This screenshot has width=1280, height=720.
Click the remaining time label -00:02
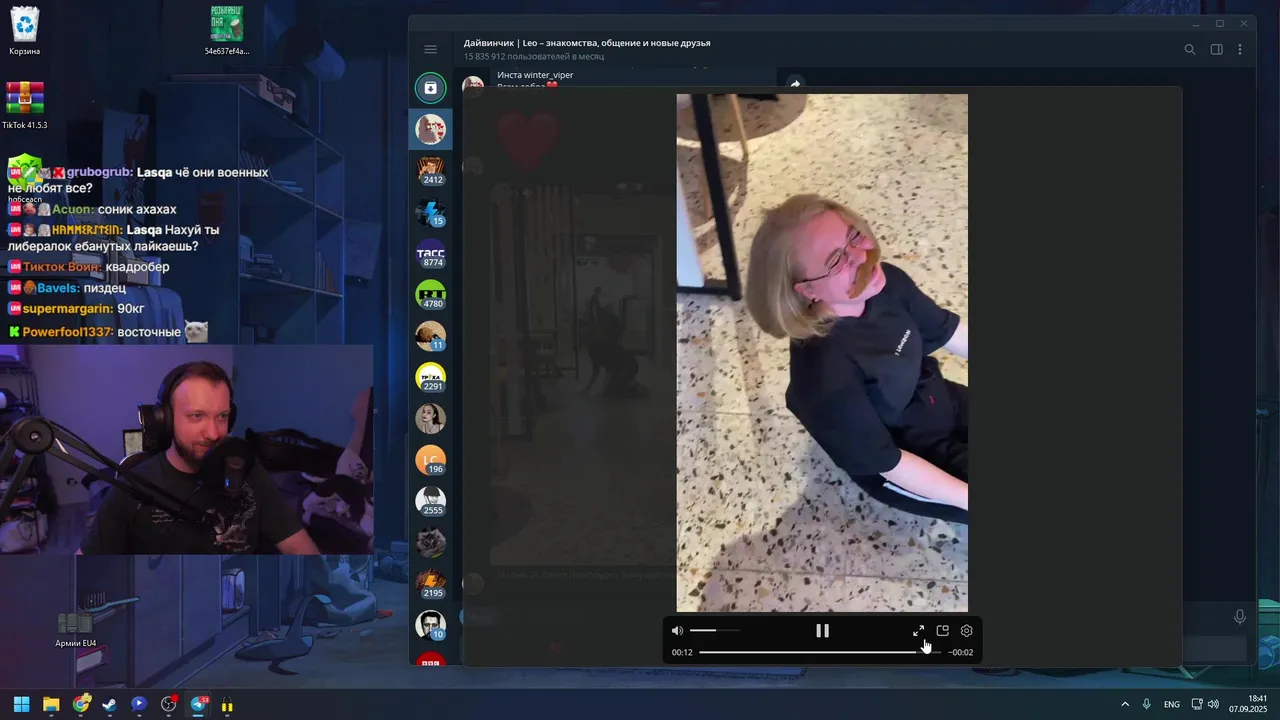tap(961, 652)
